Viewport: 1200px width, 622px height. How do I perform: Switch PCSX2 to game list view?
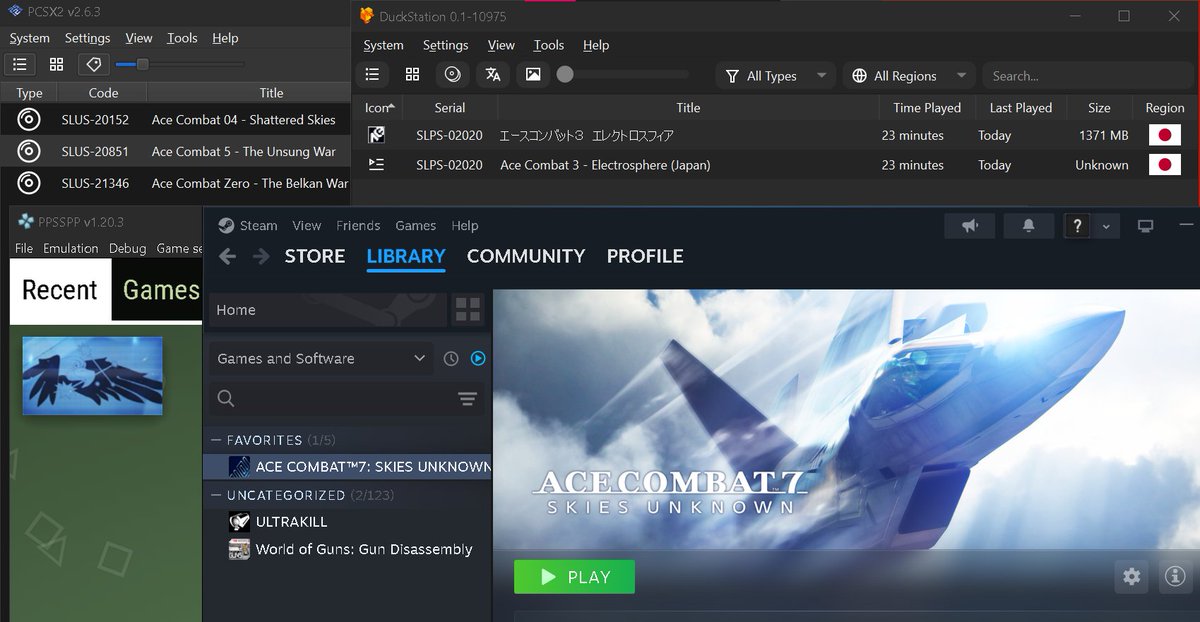(20, 65)
